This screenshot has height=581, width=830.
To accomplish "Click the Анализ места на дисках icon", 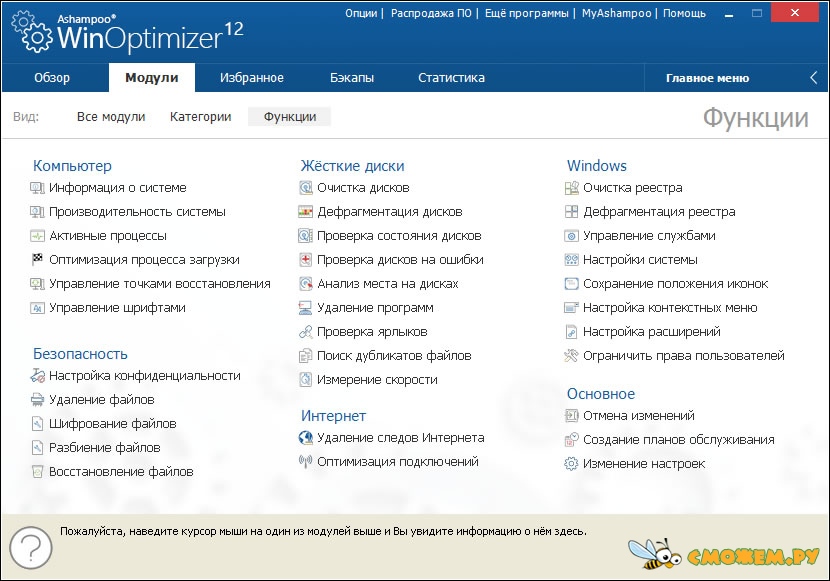I will (x=305, y=284).
